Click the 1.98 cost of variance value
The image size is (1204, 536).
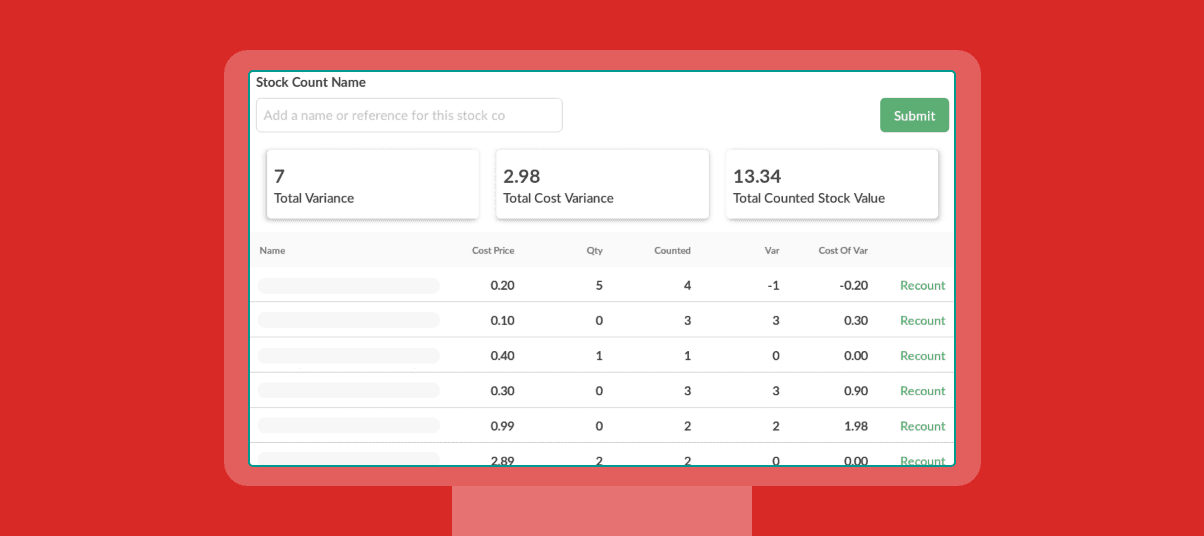[856, 425]
